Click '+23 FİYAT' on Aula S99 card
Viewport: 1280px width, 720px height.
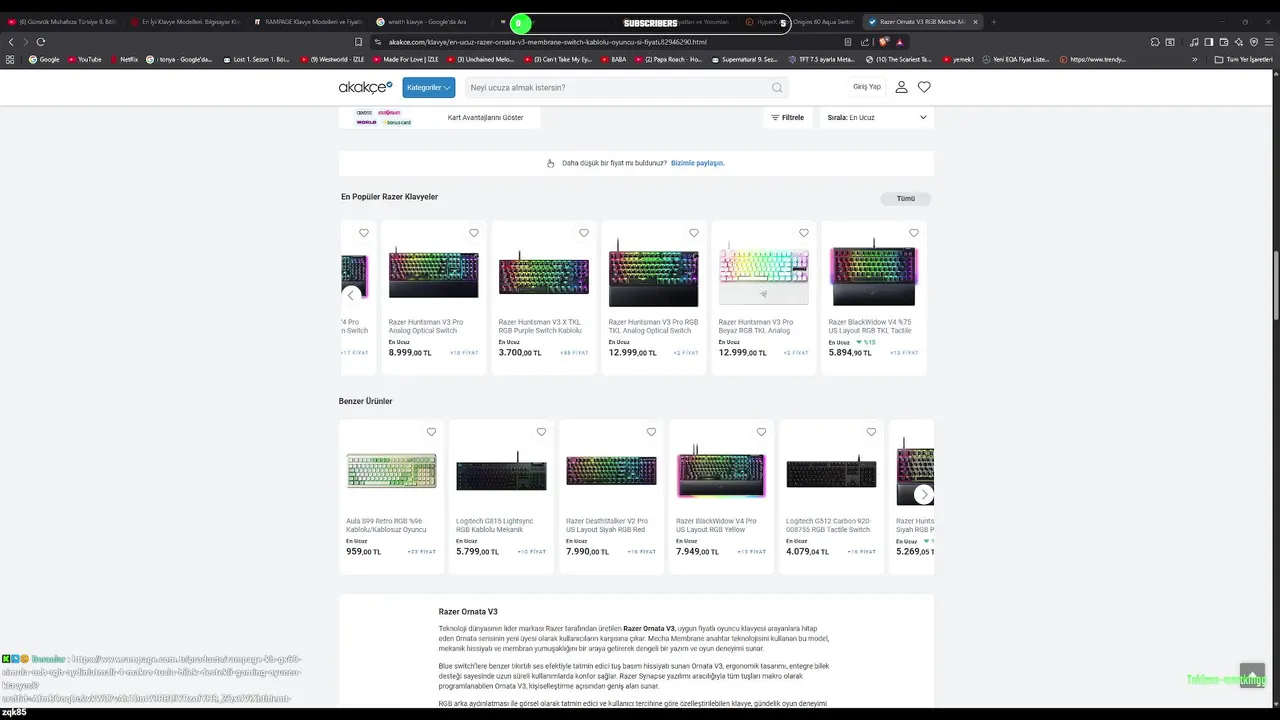coord(421,552)
